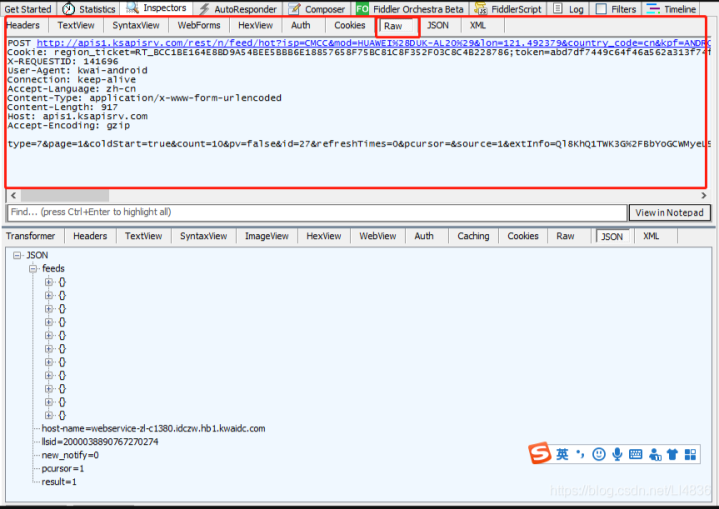This screenshot has height=509, width=719.
Task: Select the host-name=webservice-zl-c1380 node
Action: click(x=153, y=429)
